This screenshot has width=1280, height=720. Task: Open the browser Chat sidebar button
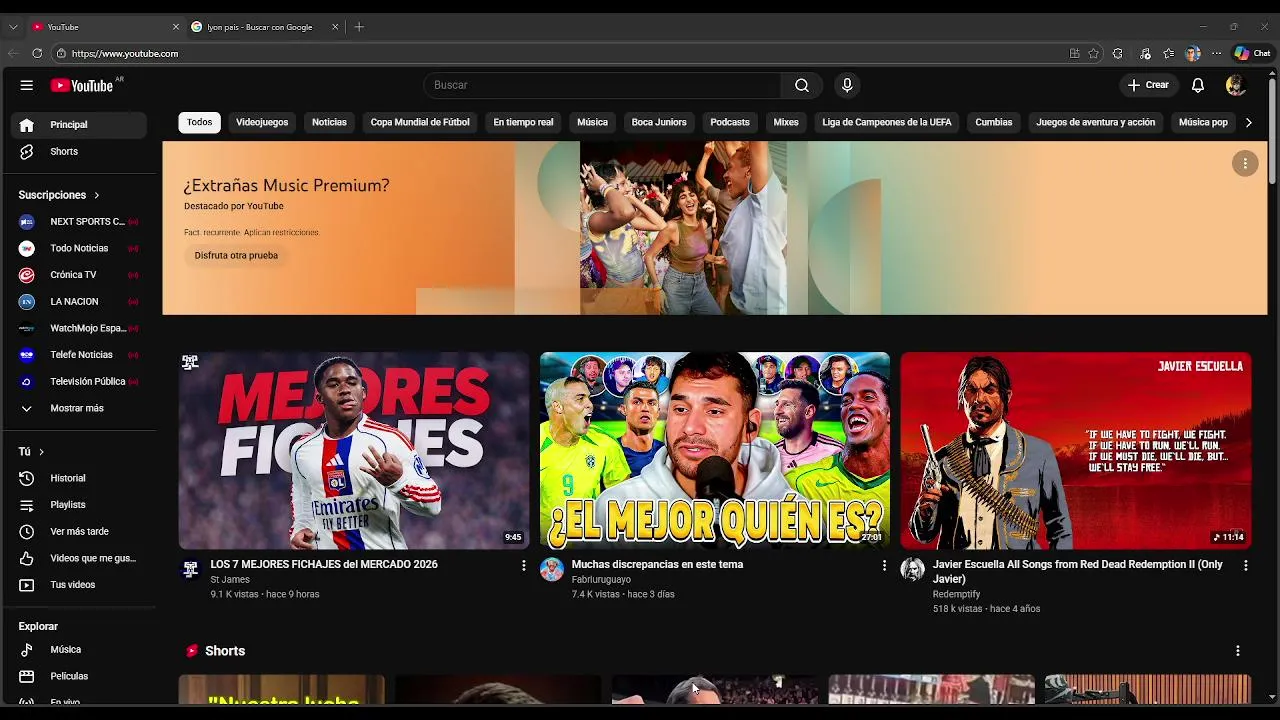point(1251,54)
